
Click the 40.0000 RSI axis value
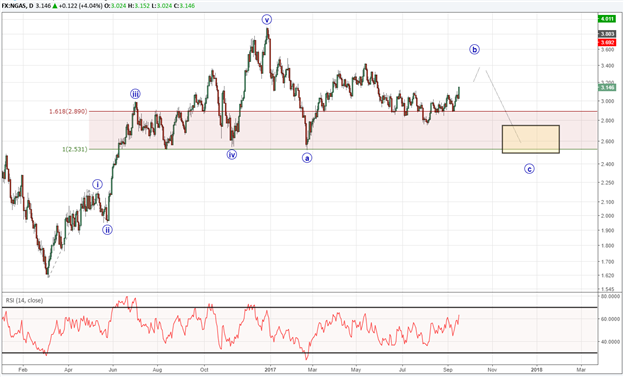[x=610, y=342]
